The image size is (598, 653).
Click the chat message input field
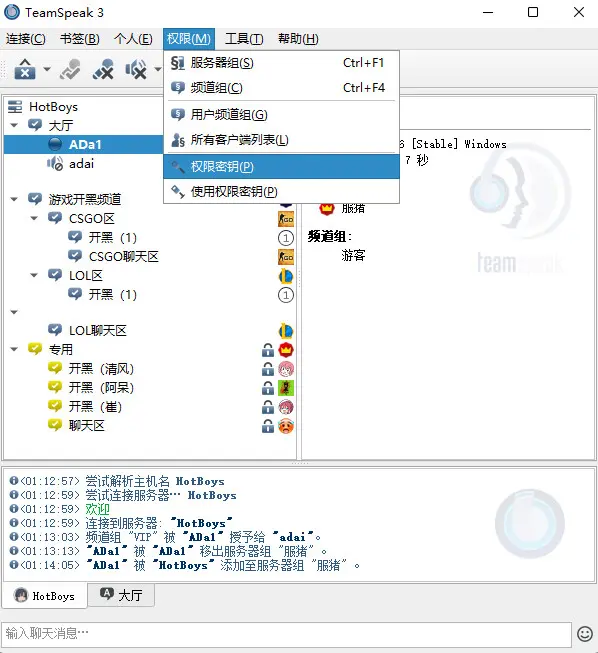click(x=286, y=634)
